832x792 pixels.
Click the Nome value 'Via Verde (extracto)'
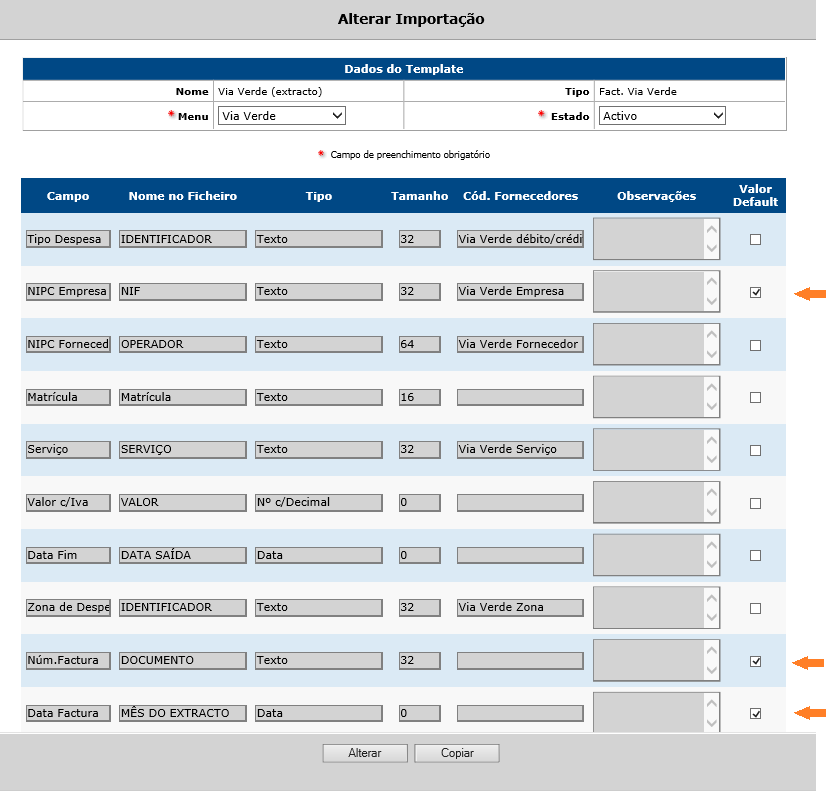coord(270,91)
